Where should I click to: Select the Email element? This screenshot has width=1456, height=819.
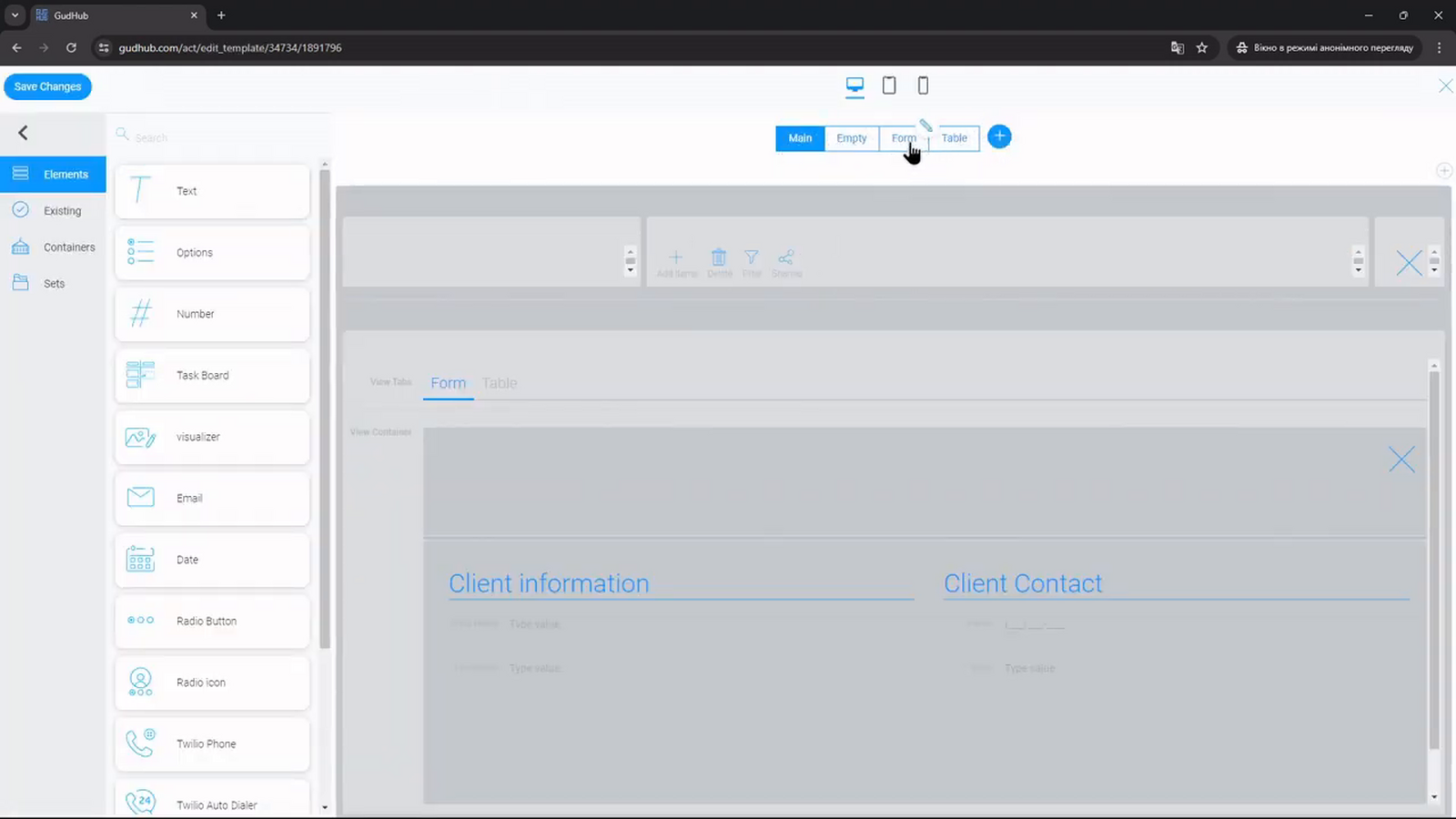click(212, 498)
